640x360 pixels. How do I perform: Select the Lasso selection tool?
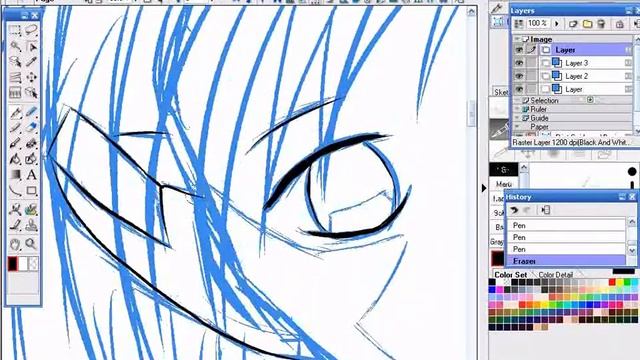tap(31, 31)
